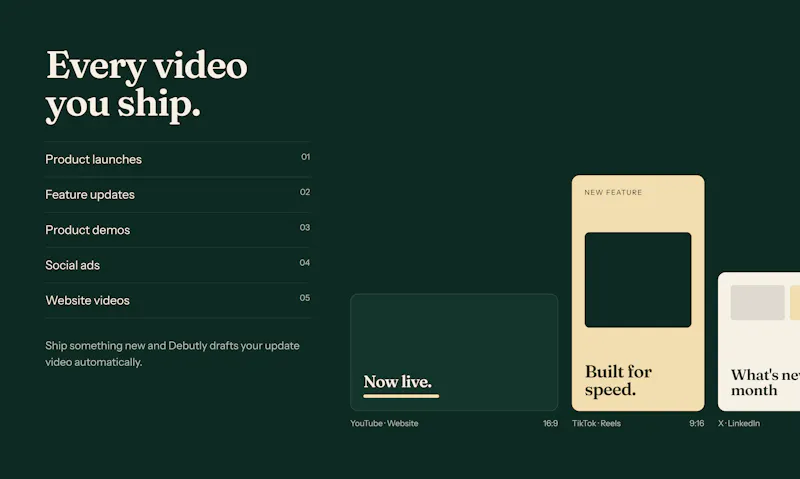Open the "What's new" card at right edge
800x479 pixels.
tap(759, 341)
